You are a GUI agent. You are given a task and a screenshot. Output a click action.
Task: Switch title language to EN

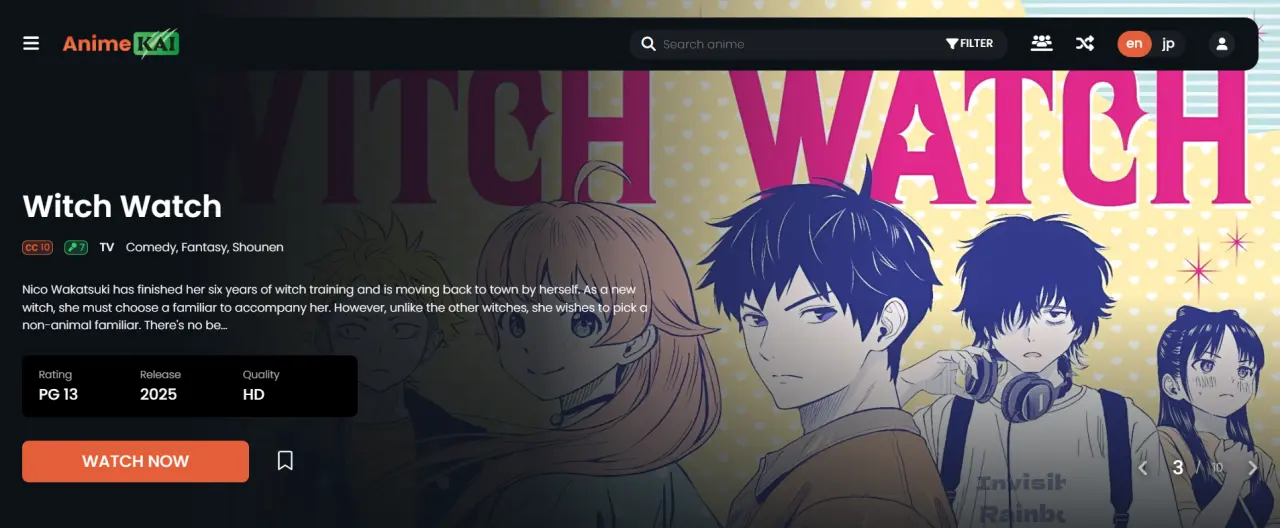point(1134,44)
